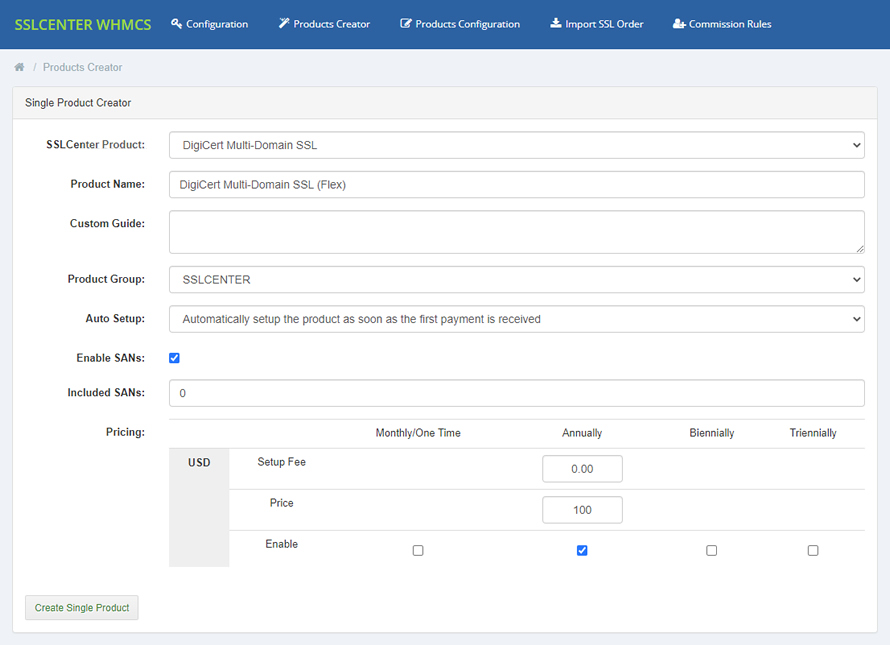Image resolution: width=890 pixels, height=645 pixels.
Task: Click the home icon in breadcrumb
Action: (x=19, y=67)
